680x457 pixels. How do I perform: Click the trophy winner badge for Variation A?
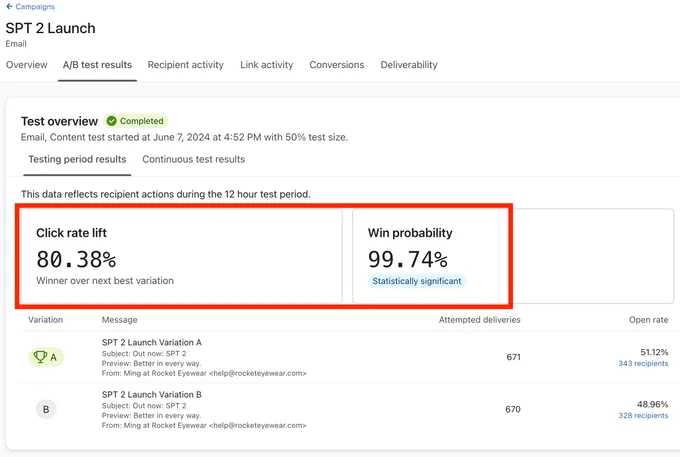point(46,357)
